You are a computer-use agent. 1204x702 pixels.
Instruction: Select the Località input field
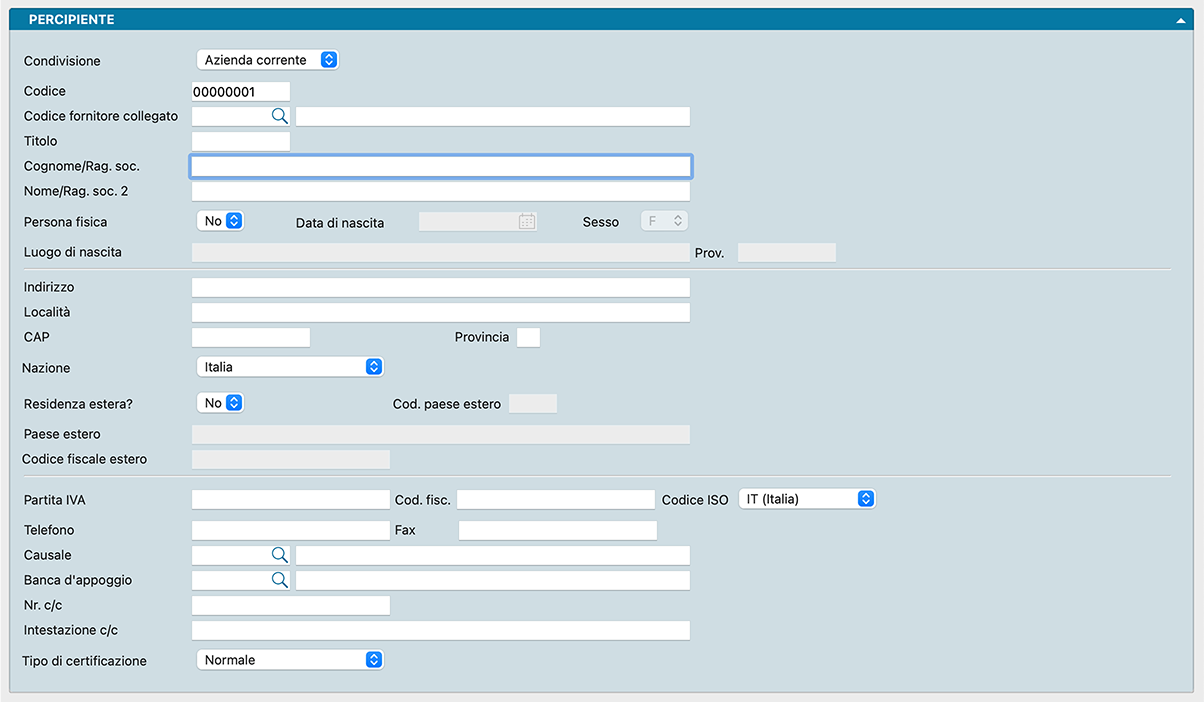(440, 313)
